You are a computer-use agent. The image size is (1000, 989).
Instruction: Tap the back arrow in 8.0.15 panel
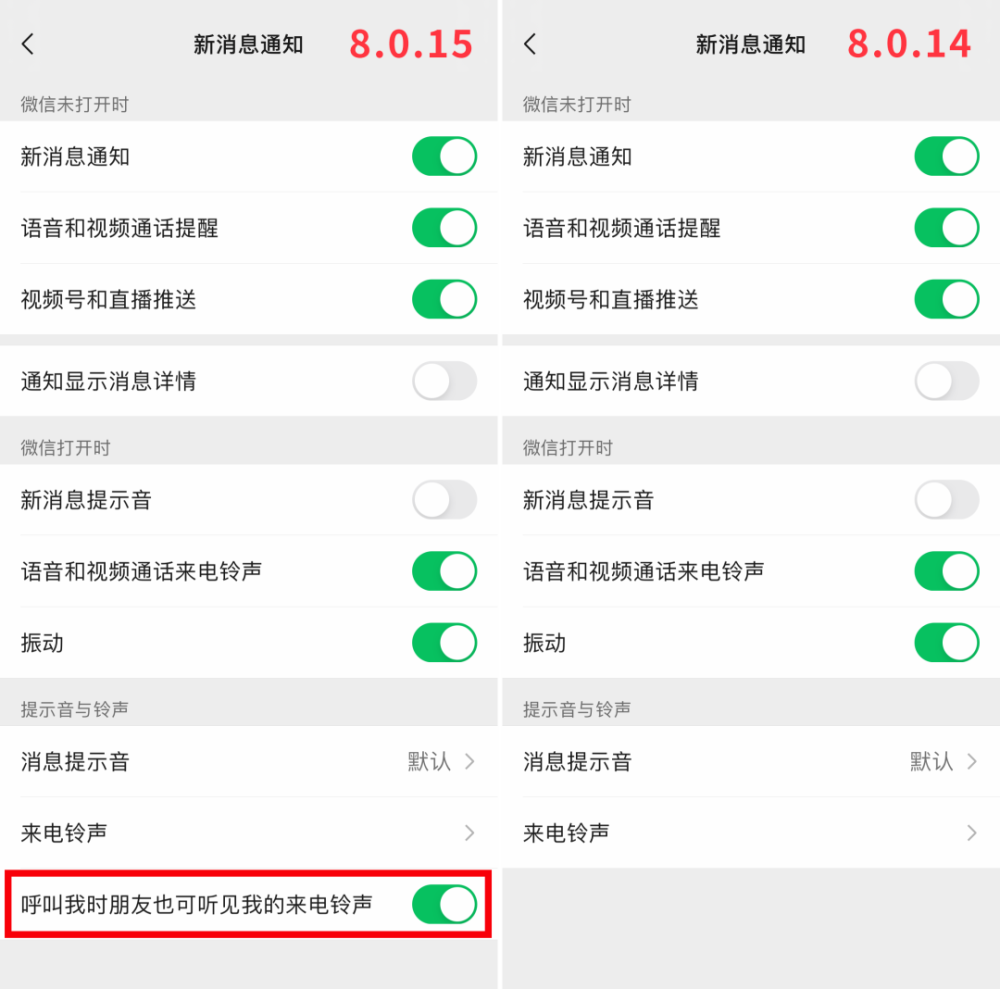click(x=27, y=44)
